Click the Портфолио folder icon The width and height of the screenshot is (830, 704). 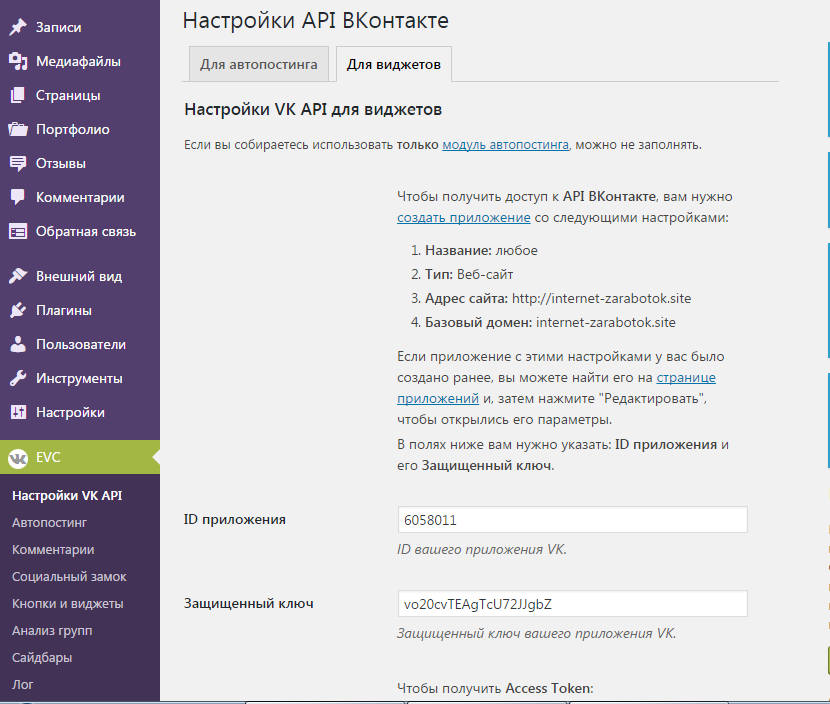(x=18, y=129)
